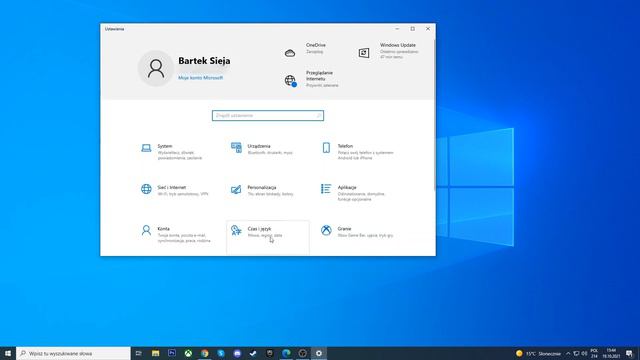Open File Explorer from the taskbar
Screen dimensions: 640x360
(156, 353)
